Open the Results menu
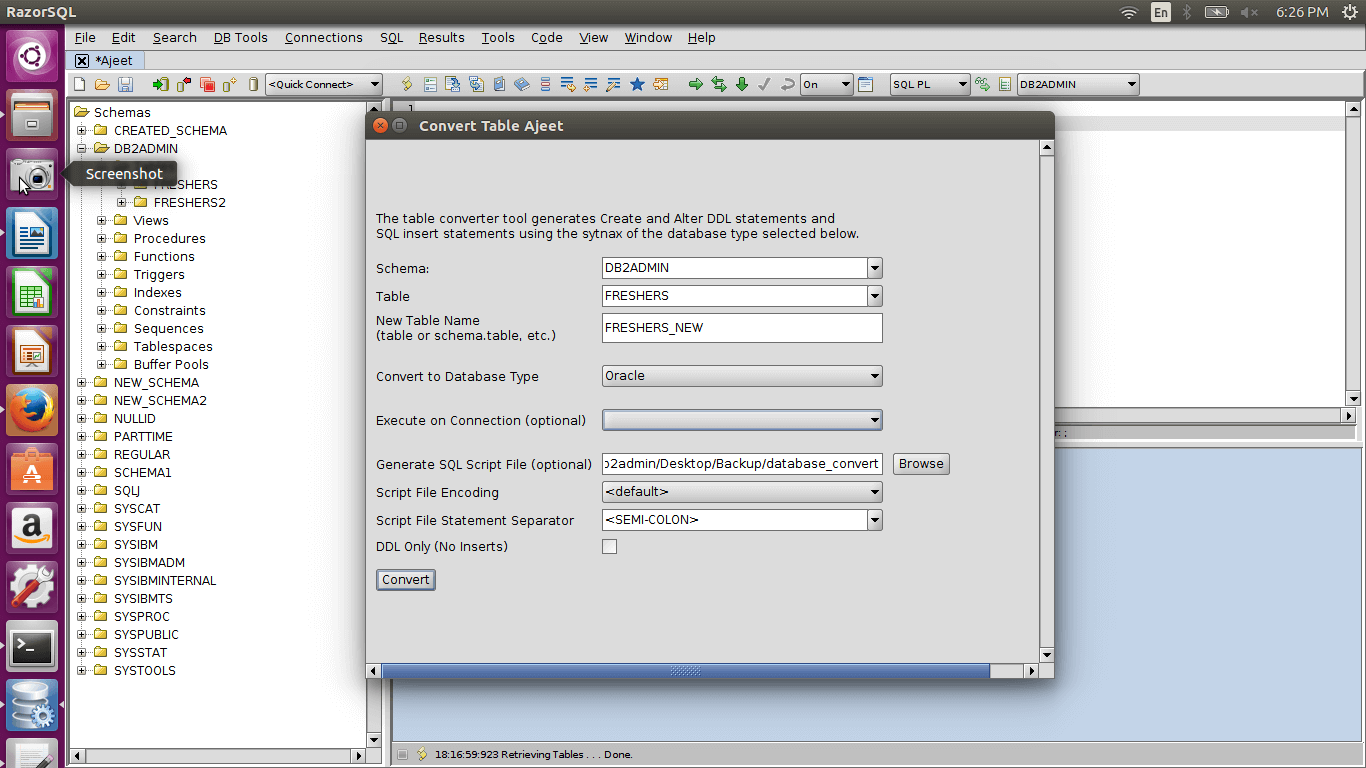 point(442,38)
